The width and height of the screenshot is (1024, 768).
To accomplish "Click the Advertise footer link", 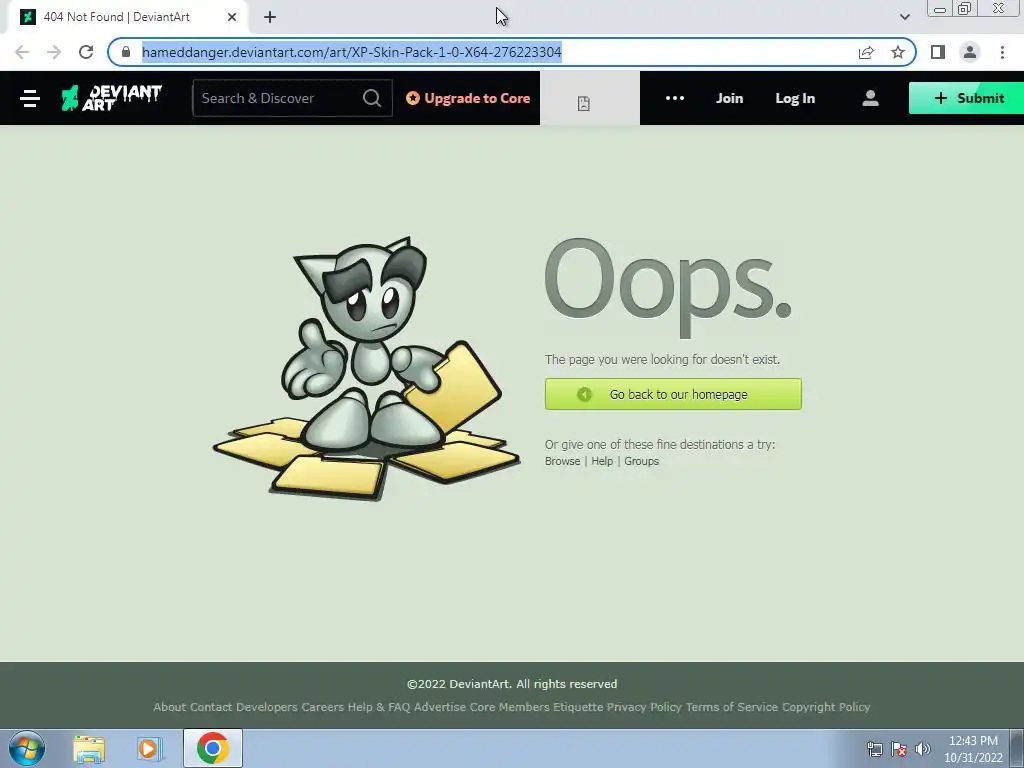I will (440, 707).
